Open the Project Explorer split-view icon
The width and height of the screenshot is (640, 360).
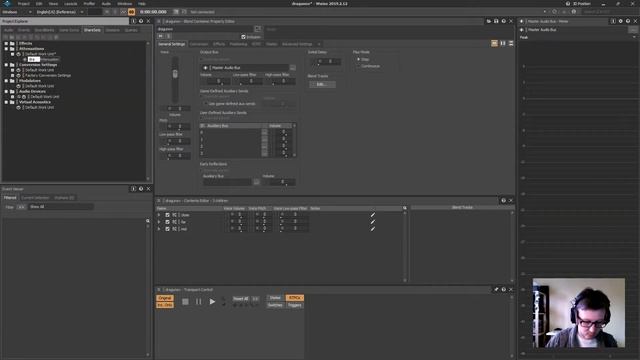133,21
